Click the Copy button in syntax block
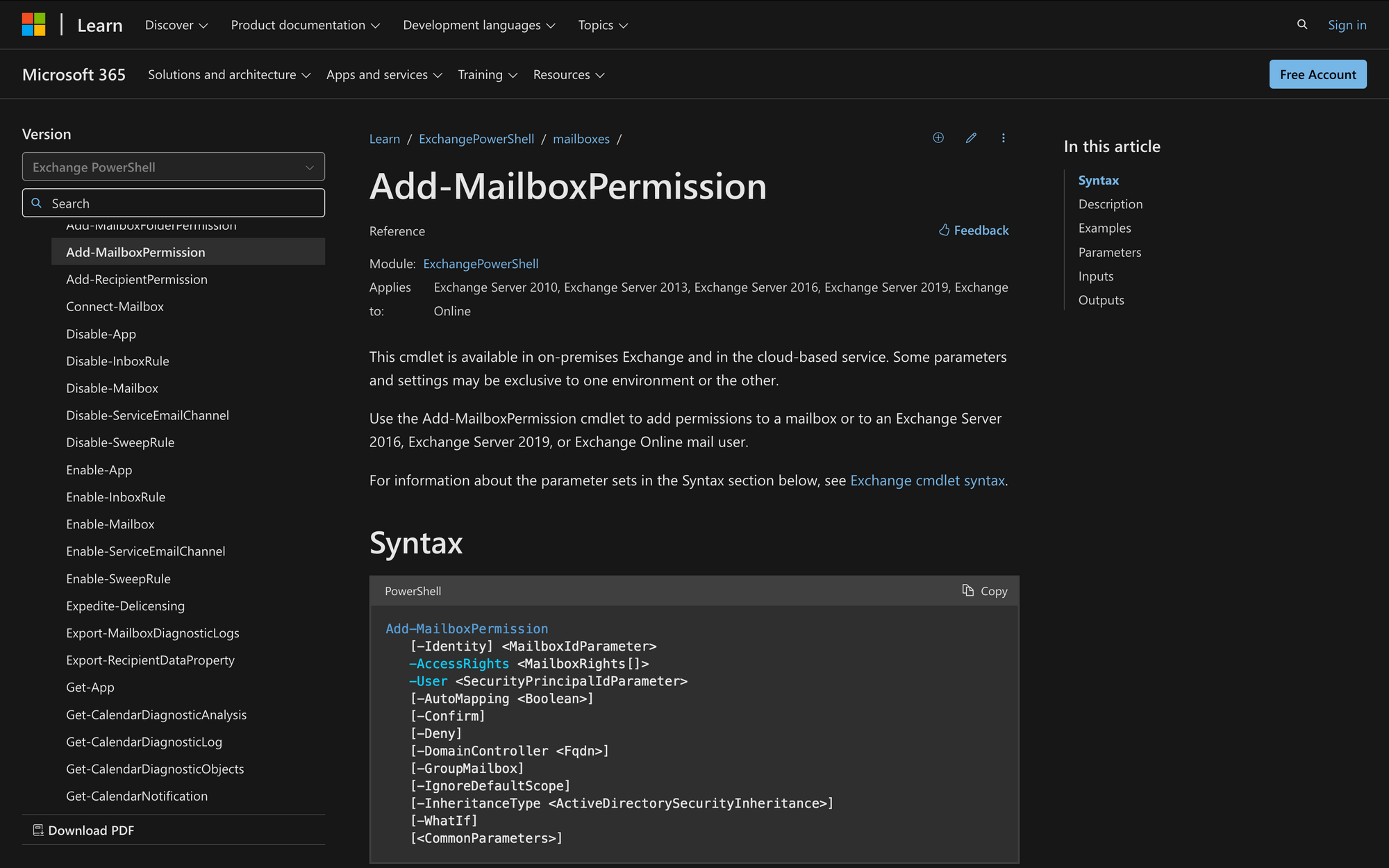This screenshot has width=1389, height=868. tap(984, 590)
